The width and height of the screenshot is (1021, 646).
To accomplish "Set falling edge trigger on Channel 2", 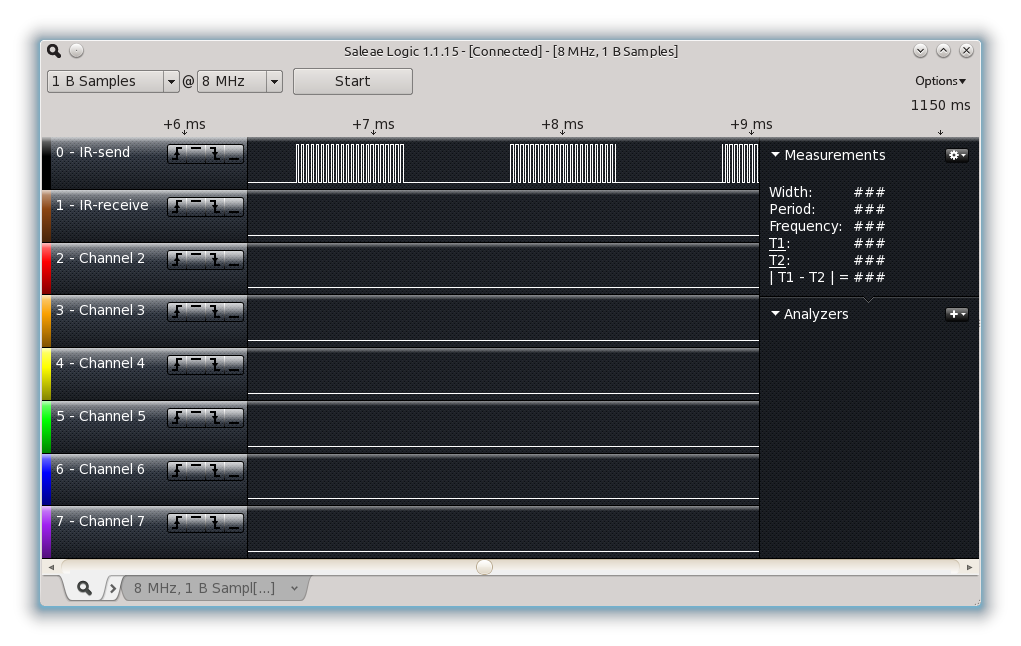I will tap(215, 260).
